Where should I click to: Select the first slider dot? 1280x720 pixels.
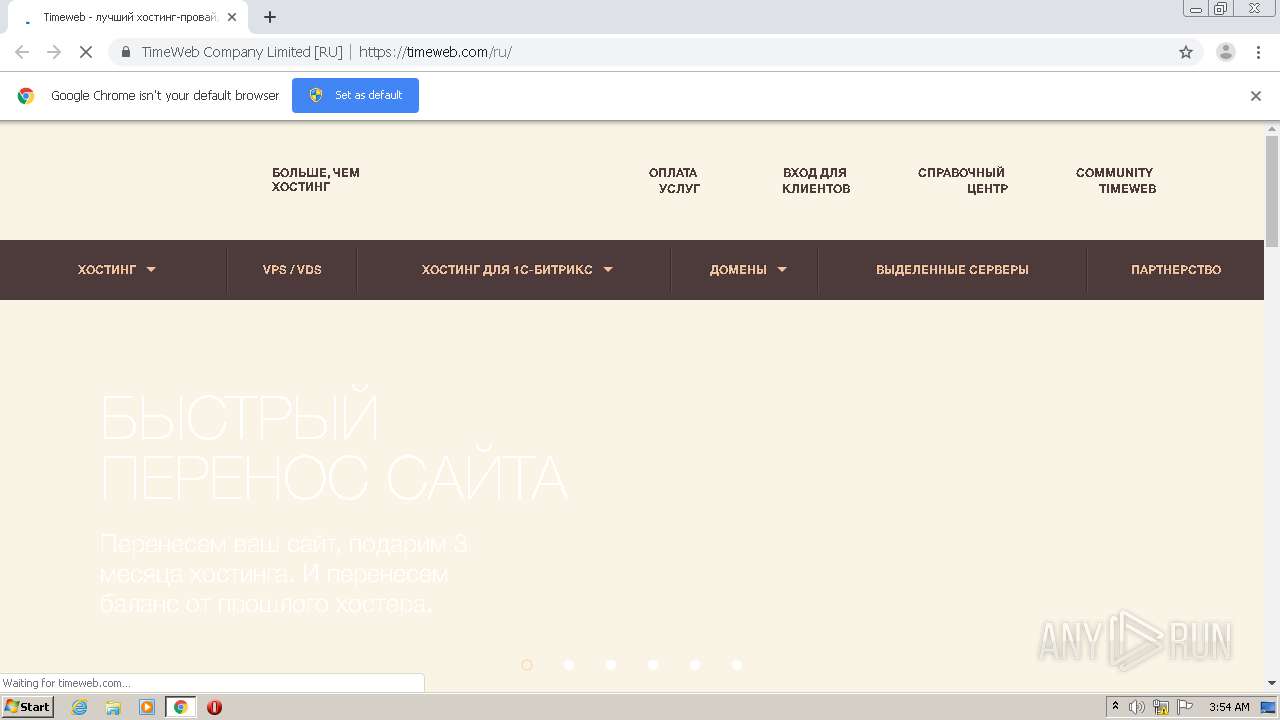coord(527,665)
